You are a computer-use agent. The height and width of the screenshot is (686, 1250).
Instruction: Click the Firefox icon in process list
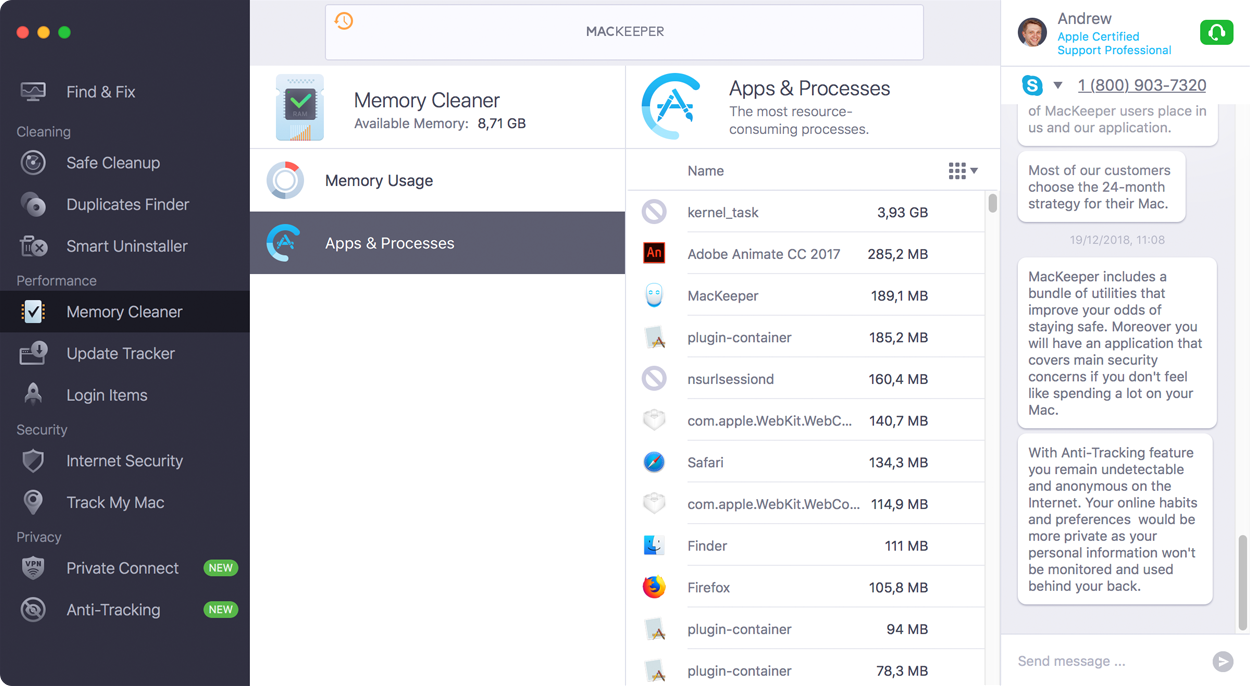654,587
